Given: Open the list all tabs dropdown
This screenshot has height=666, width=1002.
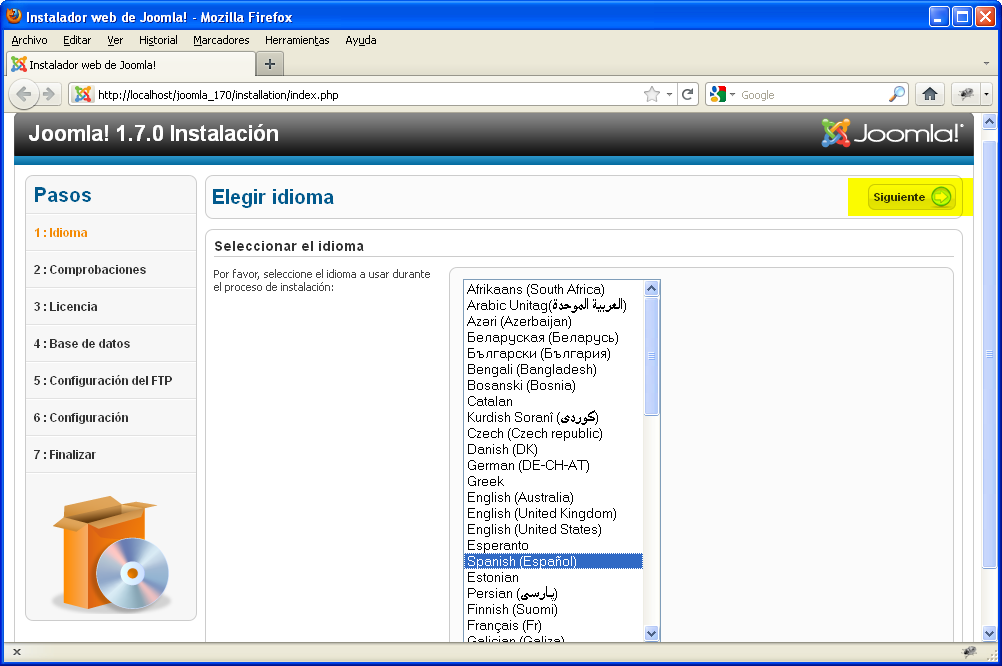Looking at the screenshot, I should coord(986,63).
